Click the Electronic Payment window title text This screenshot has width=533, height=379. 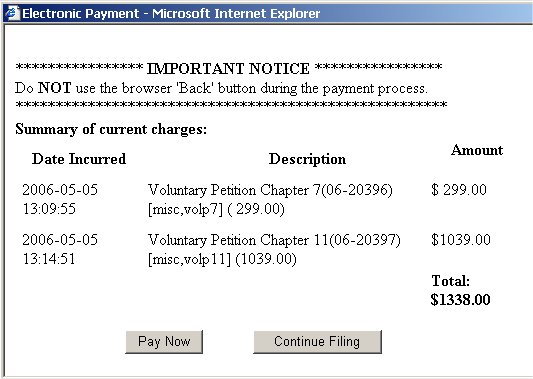coord(171,14)
